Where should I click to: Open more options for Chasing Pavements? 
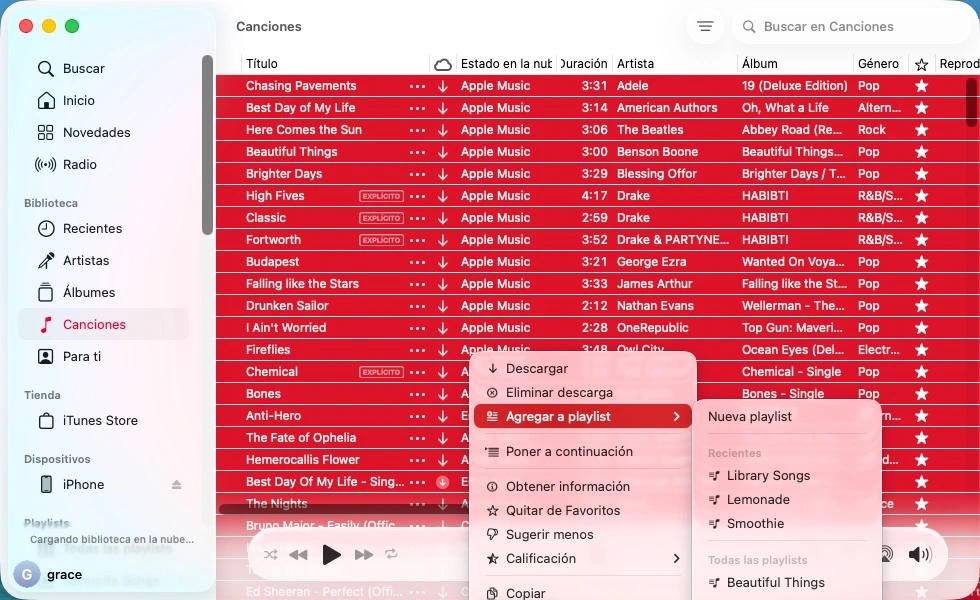point(418,86)
